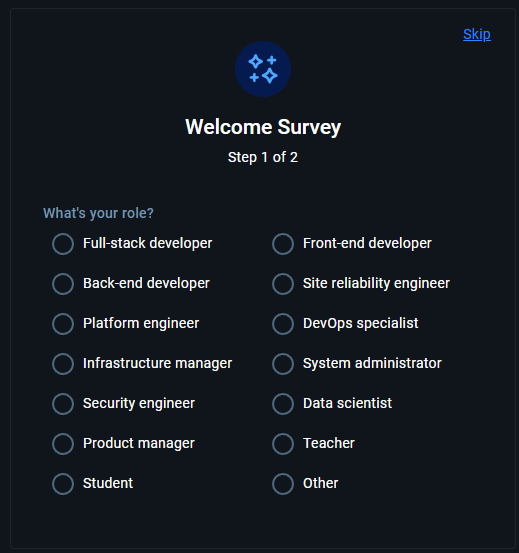Select Back-end developer as your role

pyautogui.click(x=63, y=284)
